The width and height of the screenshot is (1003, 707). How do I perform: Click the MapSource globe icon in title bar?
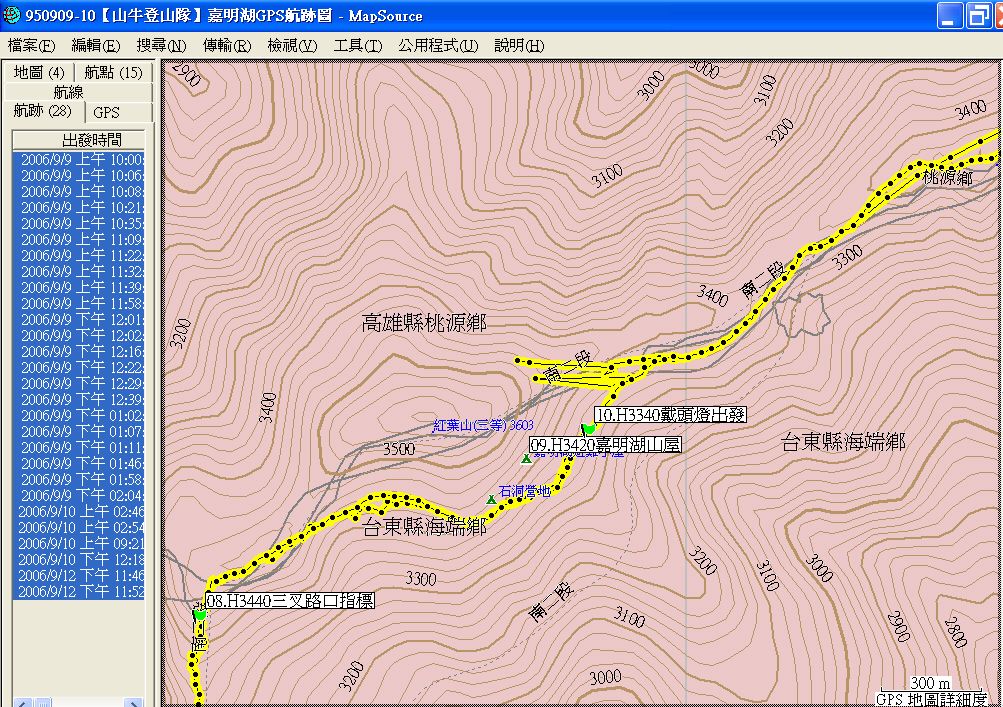coord(11,15)
